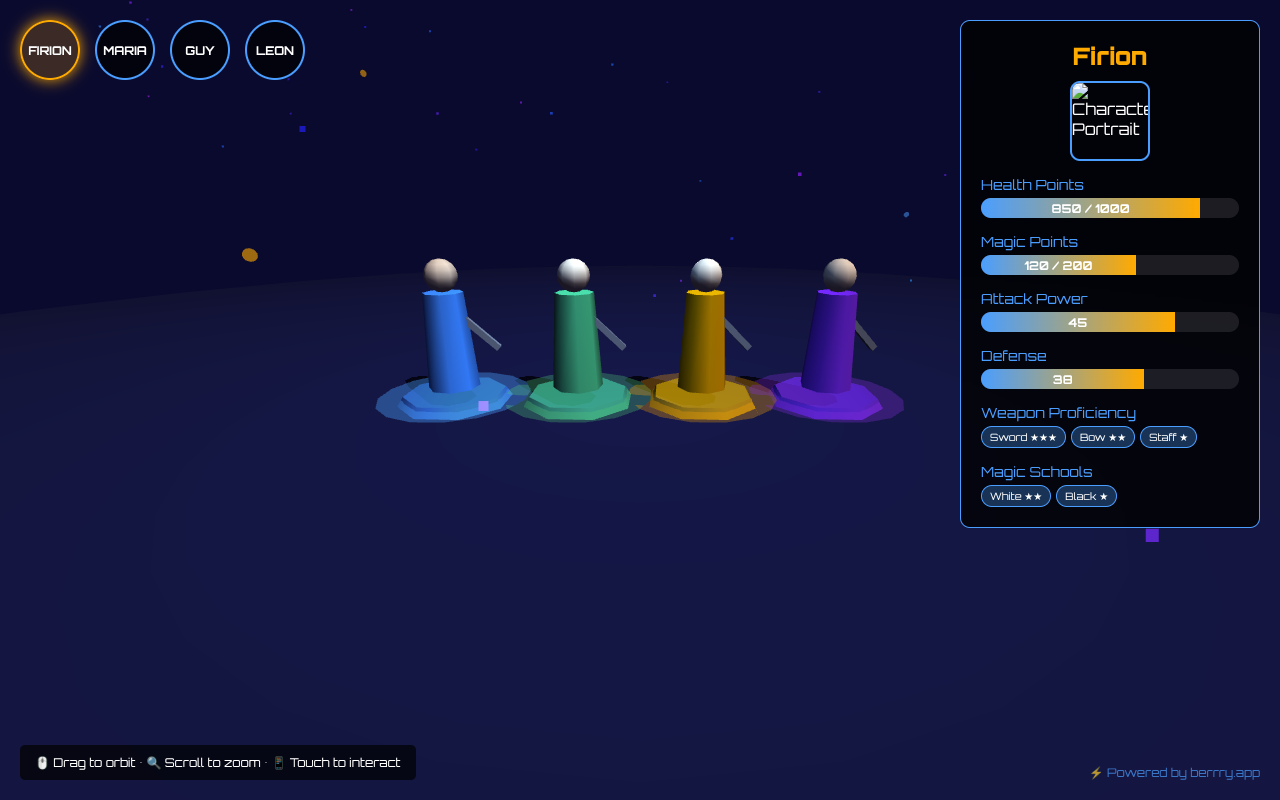Click the White magic school tag
This screenshot has height=800, width=1280.
(x=1015, y=496)
